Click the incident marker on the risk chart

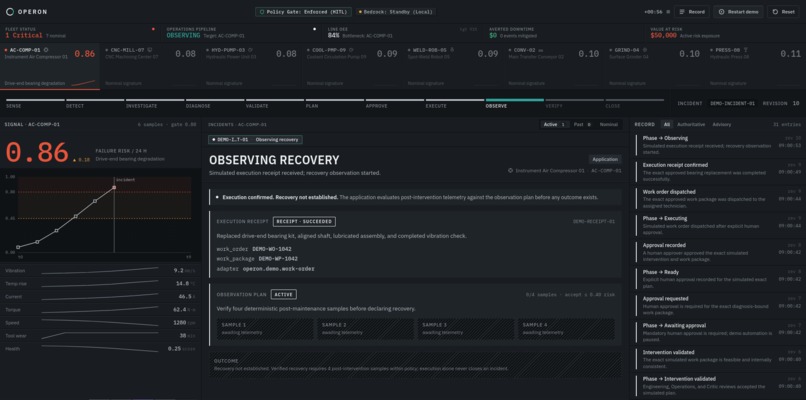114,188
